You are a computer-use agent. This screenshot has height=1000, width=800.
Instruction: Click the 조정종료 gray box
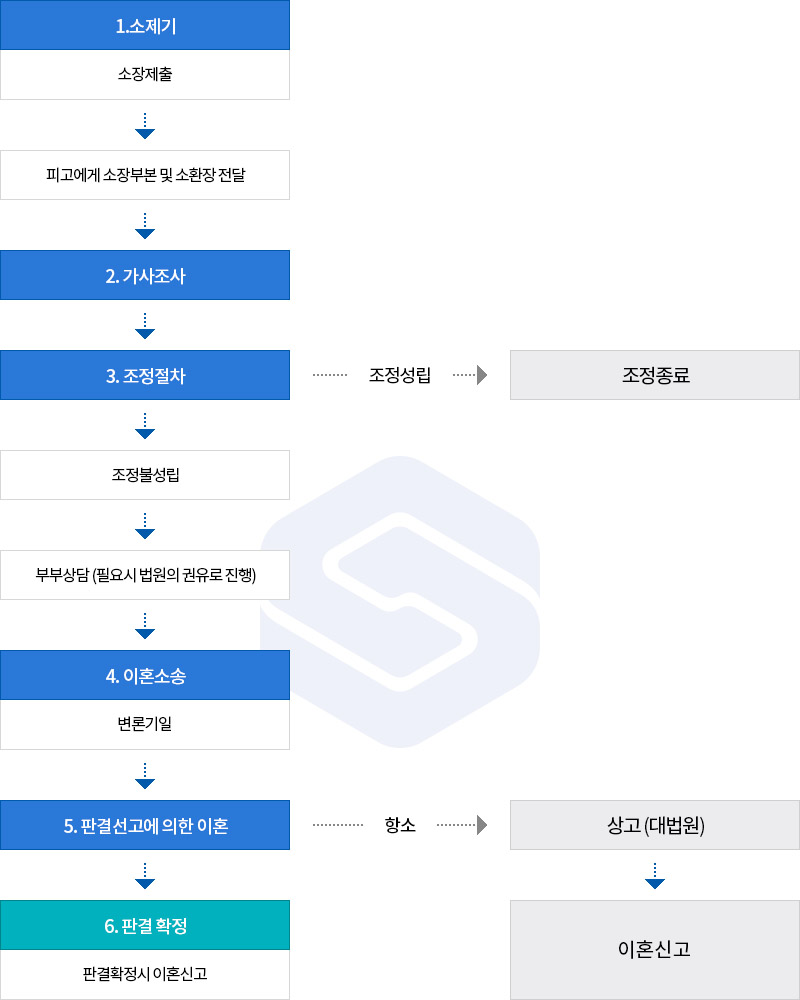tap(655, 375)
